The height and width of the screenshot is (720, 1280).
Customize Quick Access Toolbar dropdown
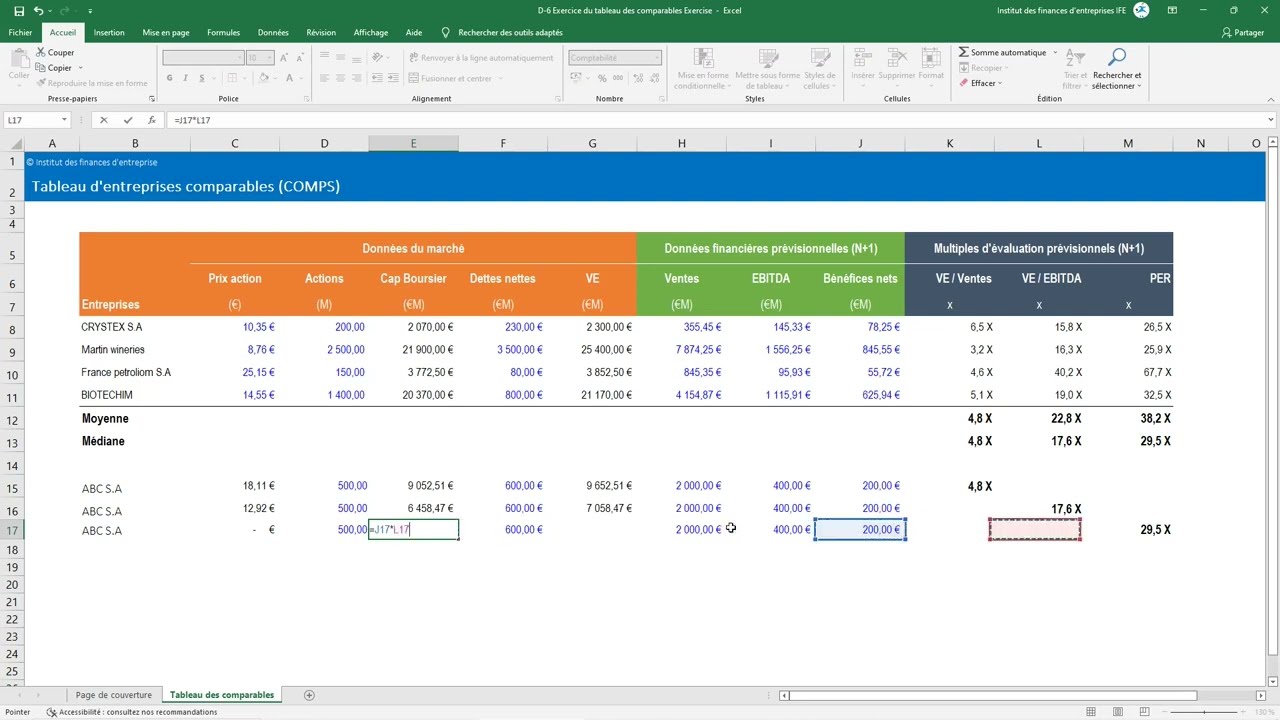(x=89, y=11)
